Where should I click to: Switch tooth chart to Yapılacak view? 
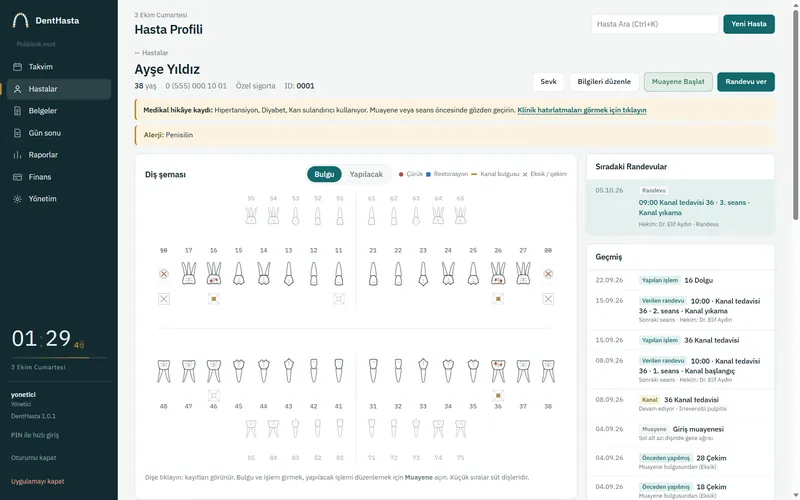[x=366, y=174]
